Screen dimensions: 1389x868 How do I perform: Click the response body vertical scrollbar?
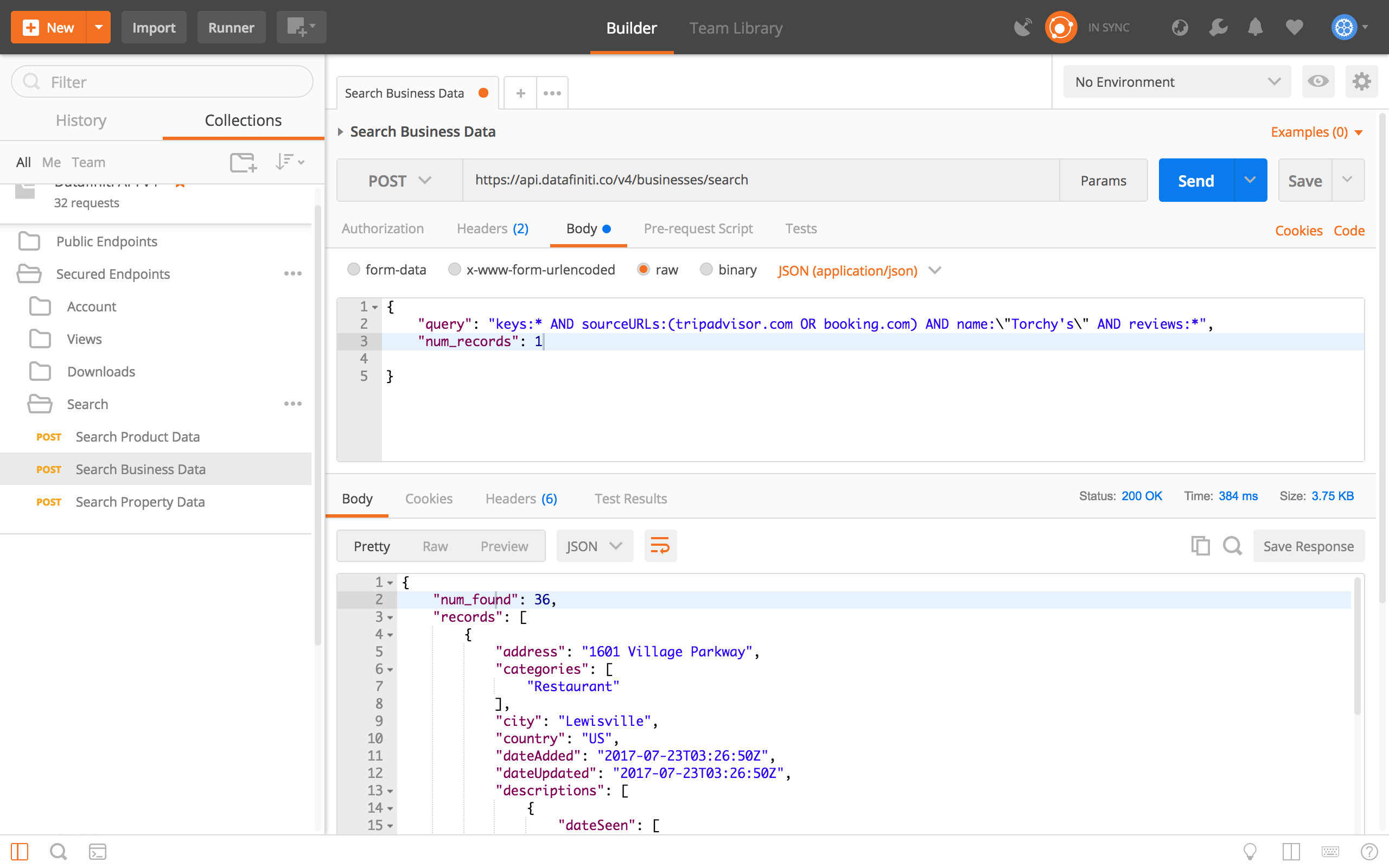[1357, 646]
